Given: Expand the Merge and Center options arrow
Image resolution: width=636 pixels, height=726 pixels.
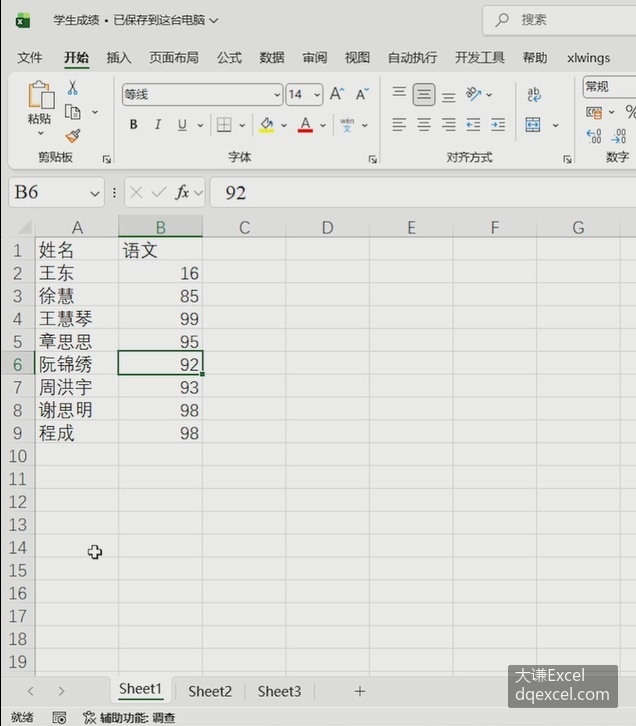Looking at the screenshot, I should pos(555,125).
